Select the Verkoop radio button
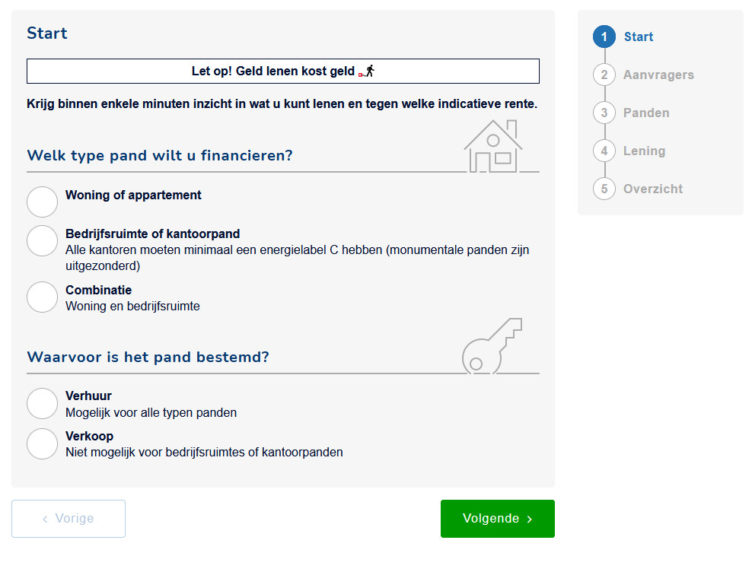The image size is (752, 572). [42, 444]
